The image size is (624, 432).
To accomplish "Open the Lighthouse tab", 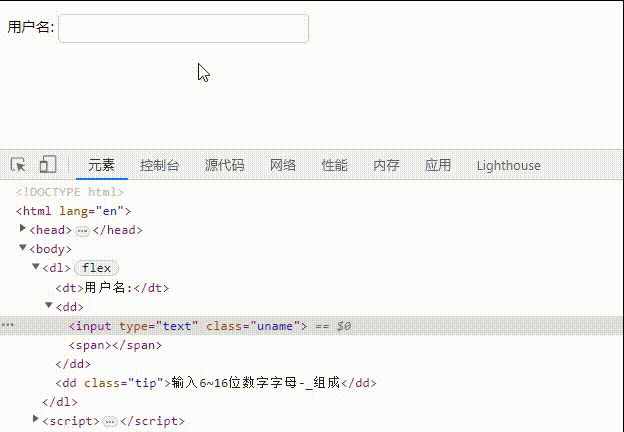I will coord(509,165).
